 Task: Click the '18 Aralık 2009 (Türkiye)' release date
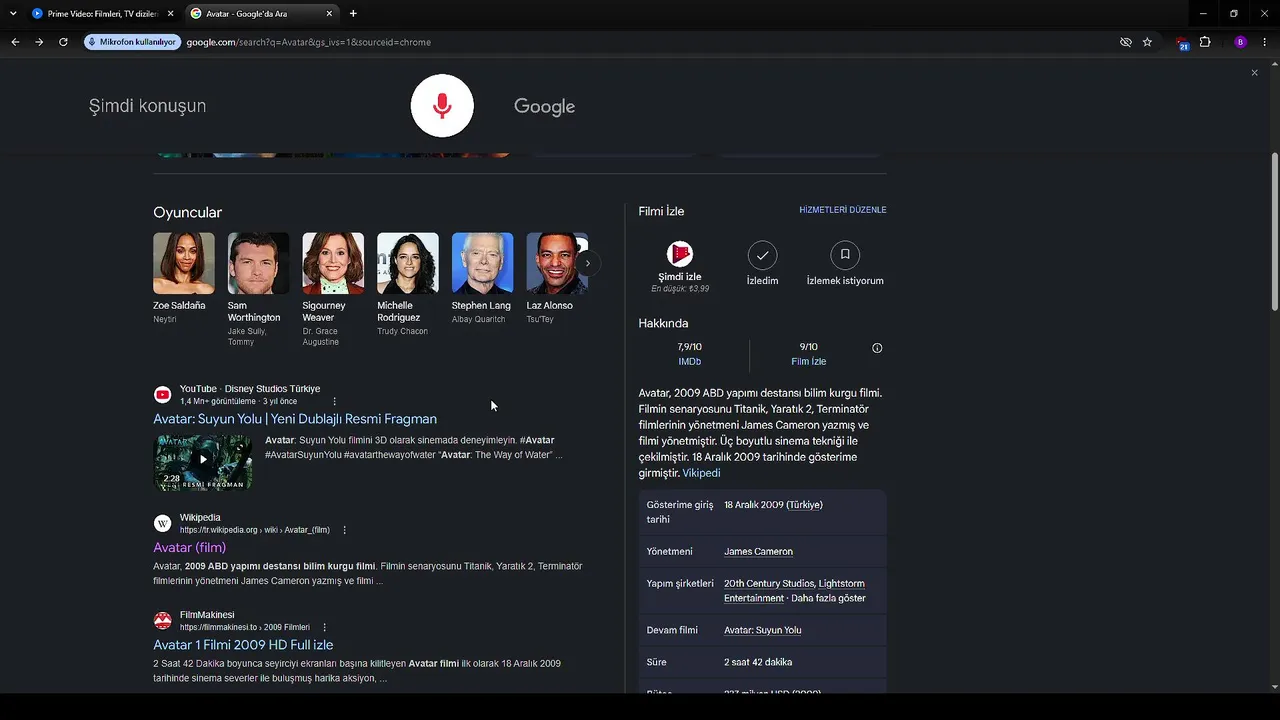pyautogui.click(x=773, y=505)
